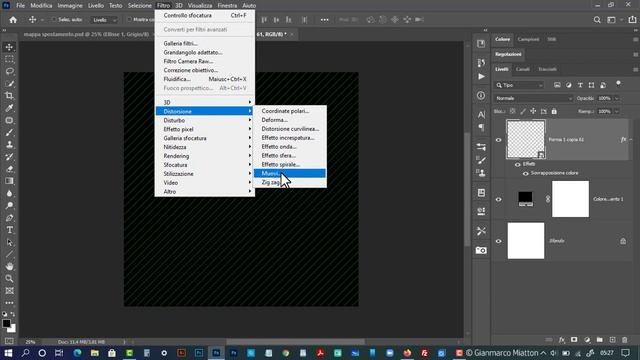Viewport: 640px width, 360px height.
Task: Expand the Sfocatura submenu
Action: tap(205, 165)
